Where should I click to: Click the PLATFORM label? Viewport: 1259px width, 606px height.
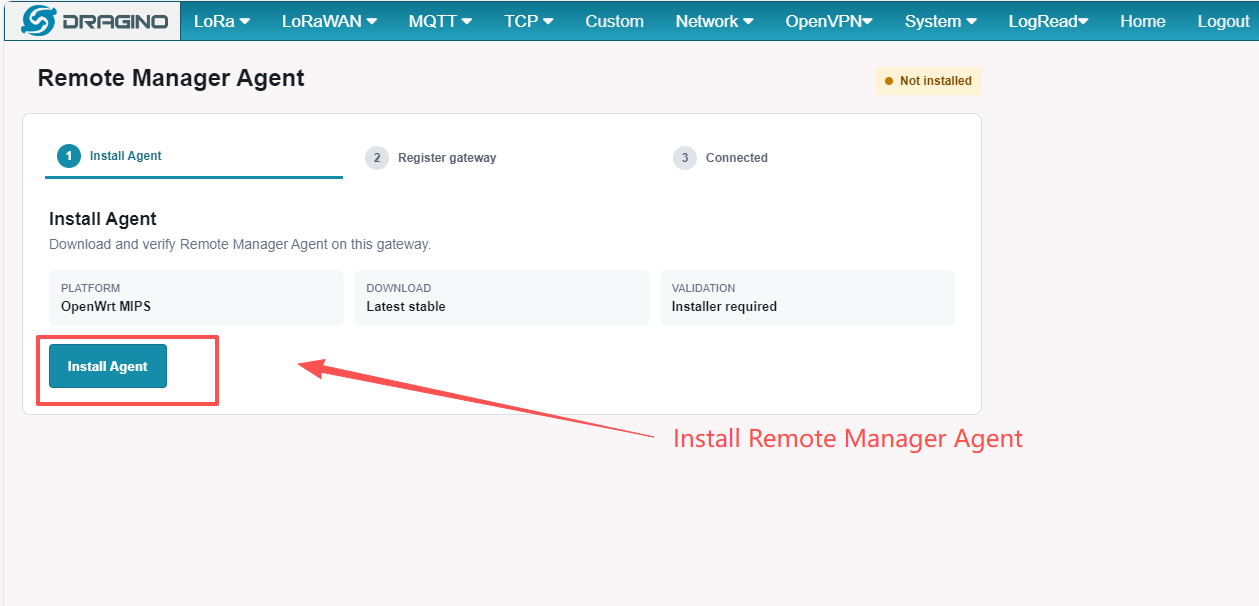(x=90, y=288)
